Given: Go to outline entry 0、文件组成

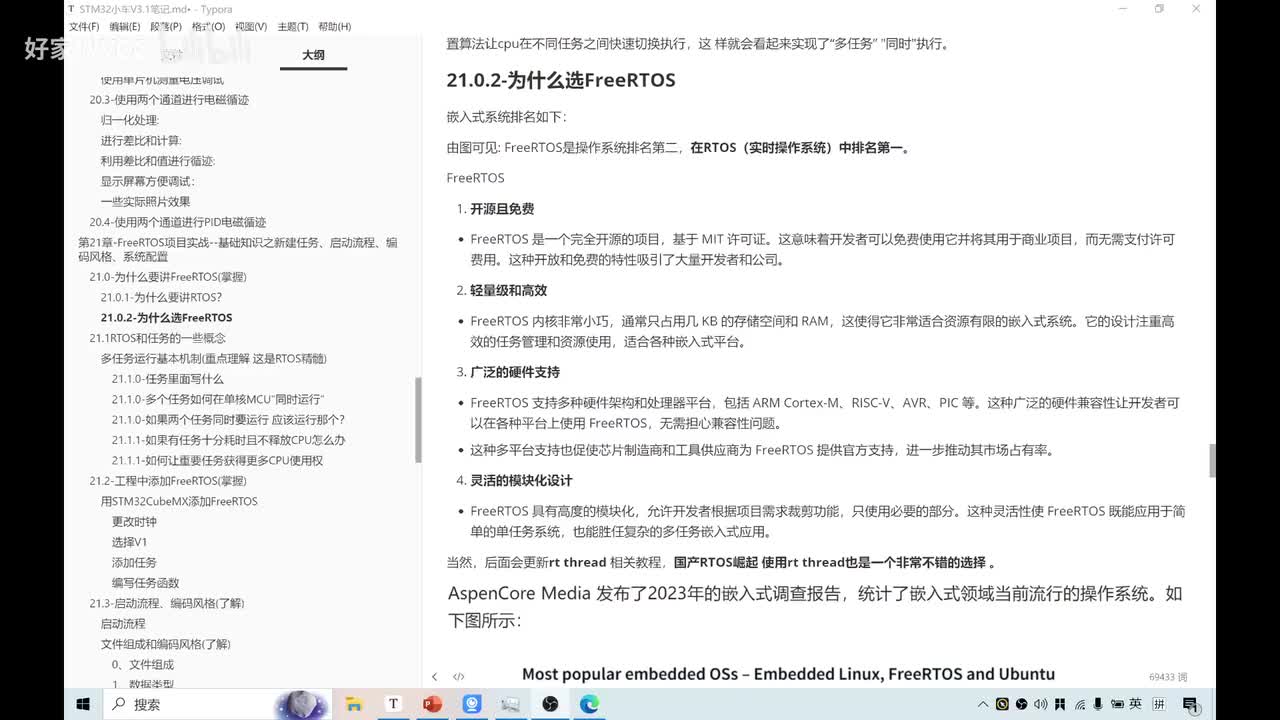Looking at the screenshot, I should click(x=142, y=664).
